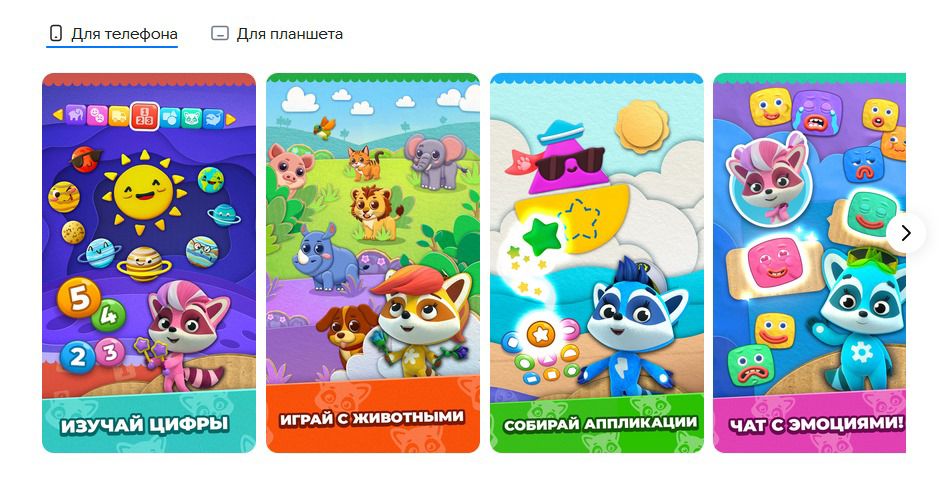Switch to the Для планшета tab
The height and width of the screenshot is (481, 947).
[x=277, y=34]
